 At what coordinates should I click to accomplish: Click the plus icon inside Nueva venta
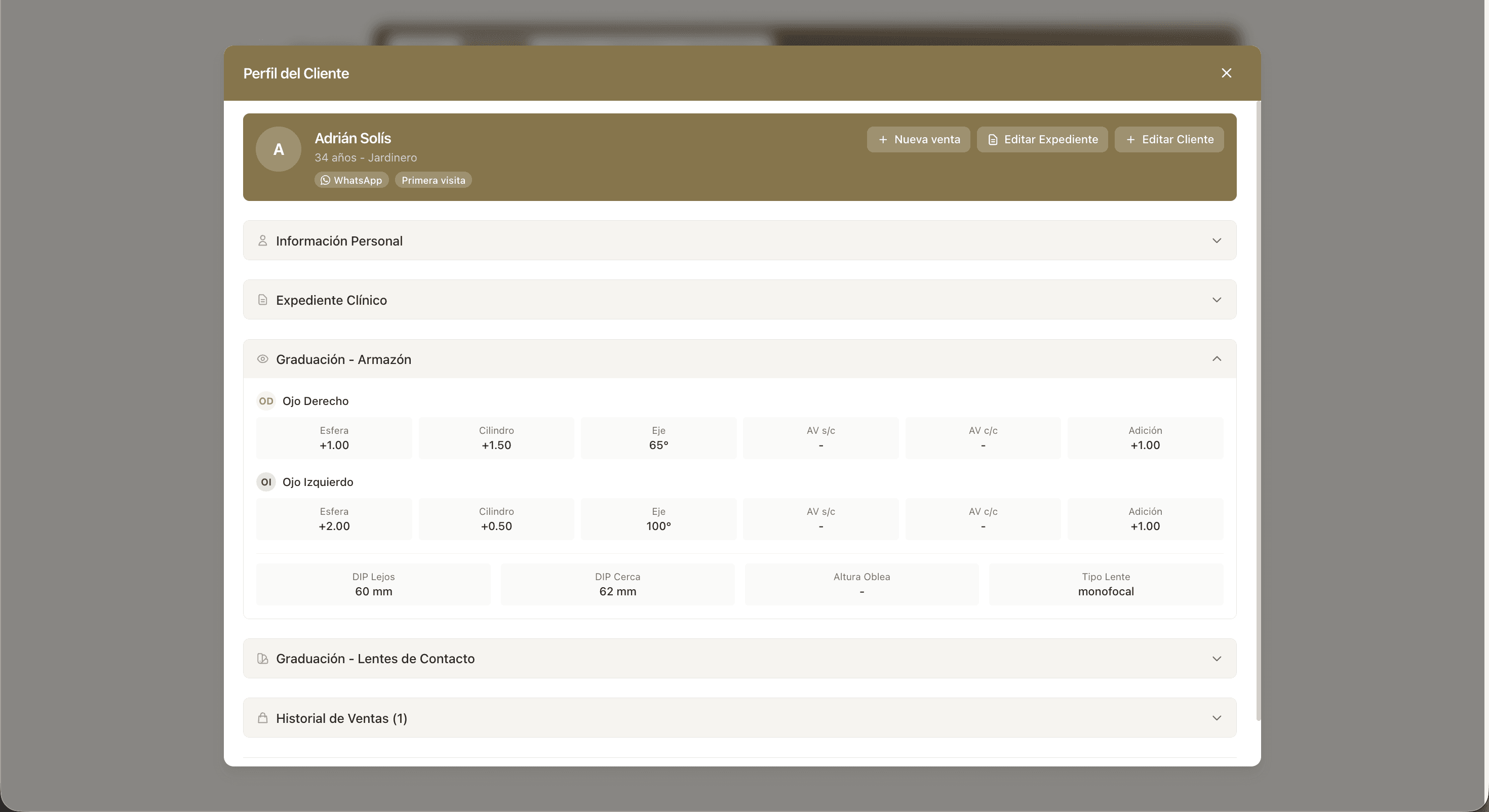tap(883, 139)
